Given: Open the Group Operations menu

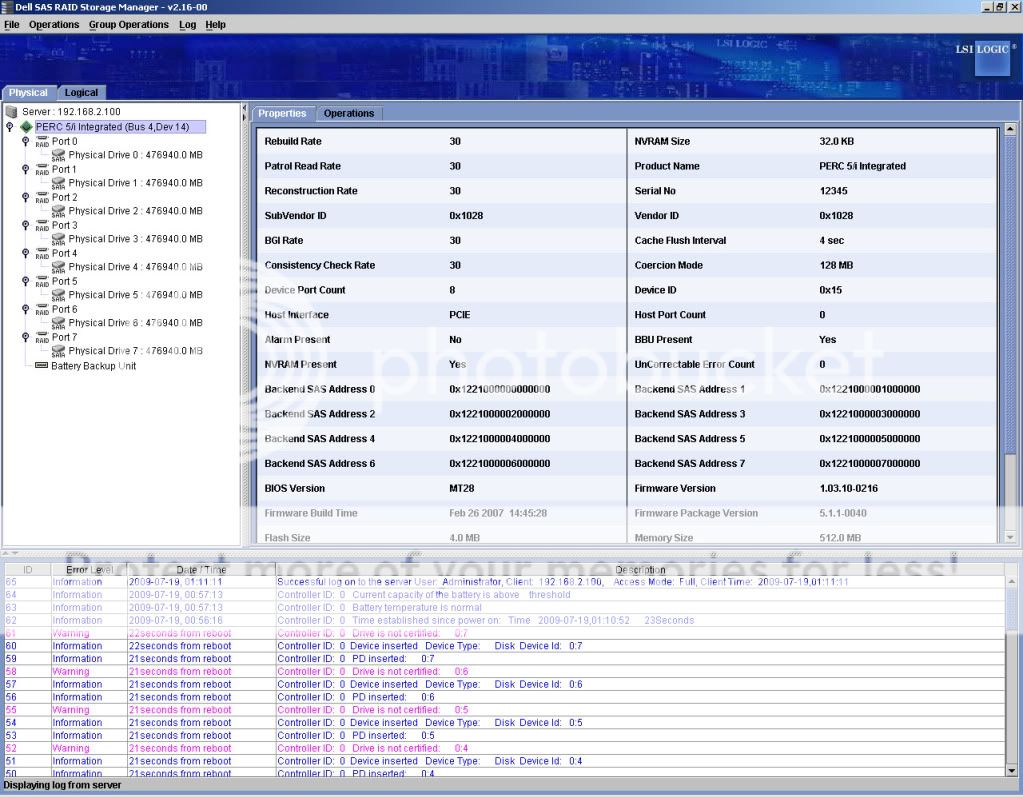Looking at the screenshot, I should click(128, 24).
